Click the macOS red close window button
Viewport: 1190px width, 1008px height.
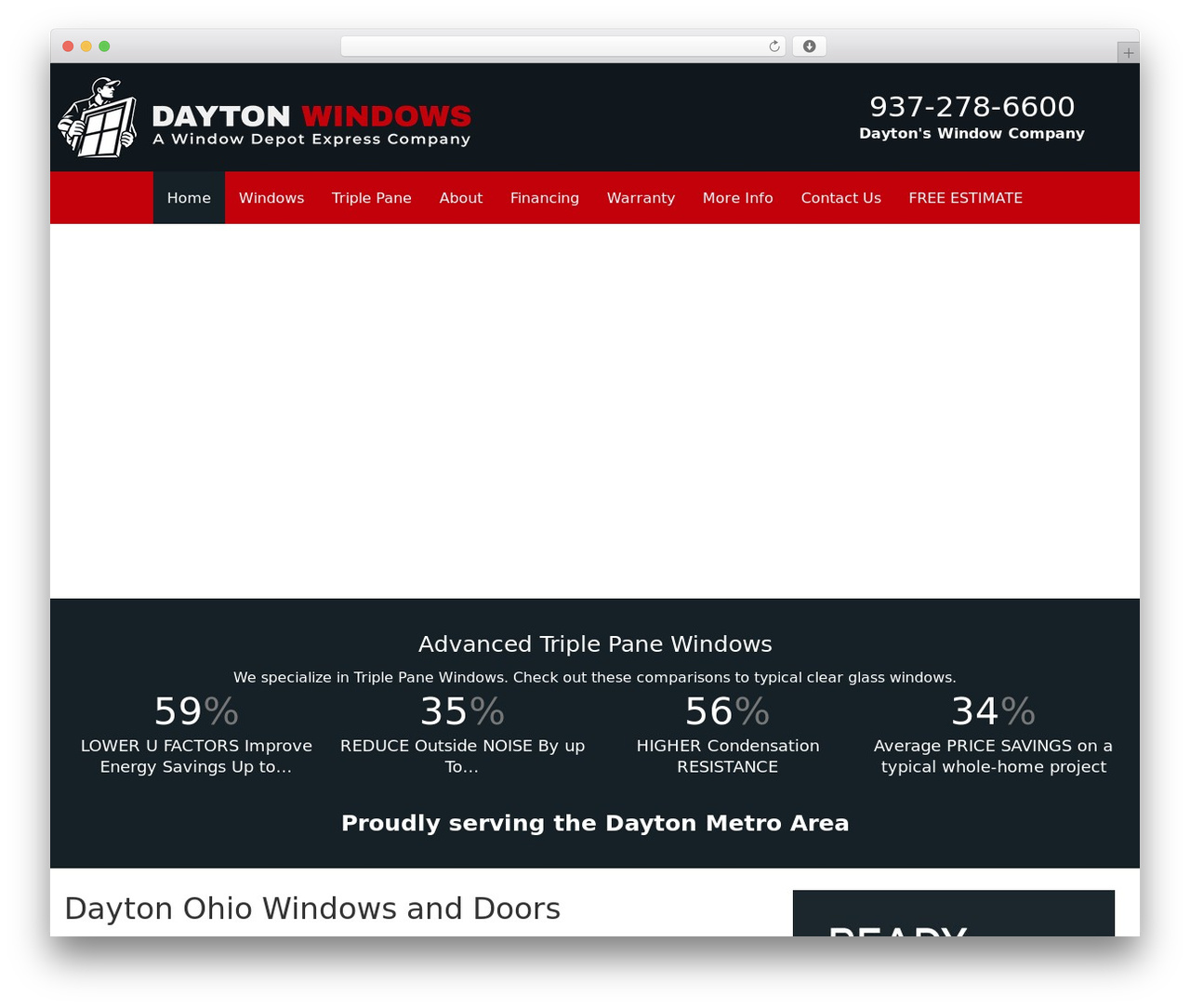coord(68,46)
